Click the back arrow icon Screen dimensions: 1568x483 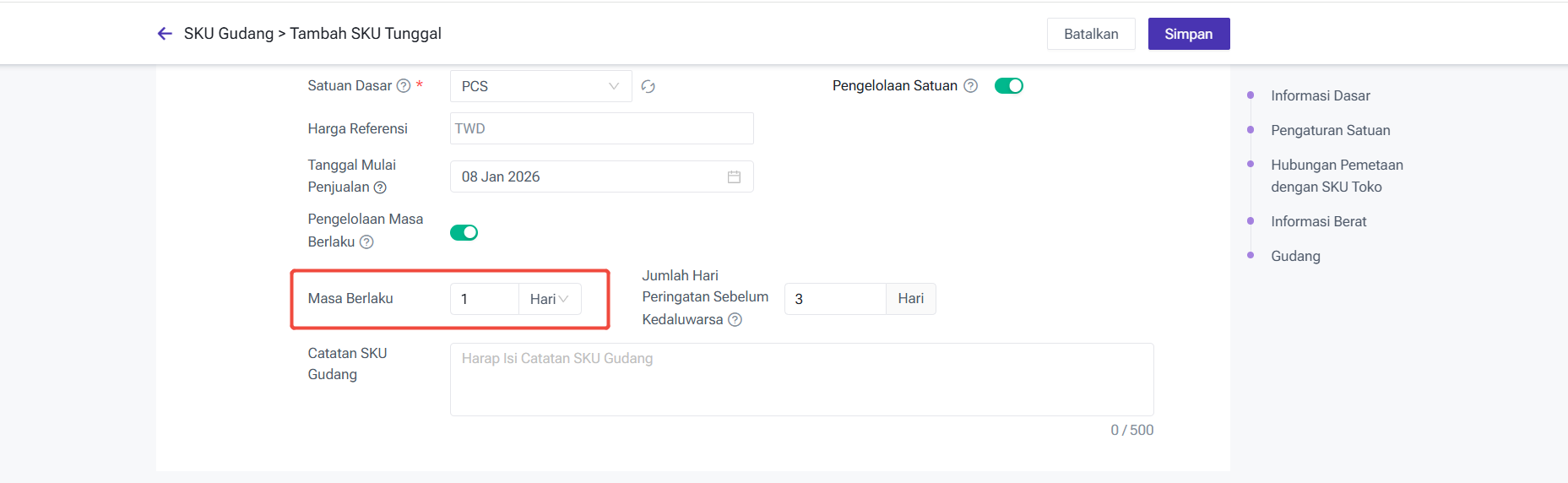pyautogui.click(x=165, y=34)
